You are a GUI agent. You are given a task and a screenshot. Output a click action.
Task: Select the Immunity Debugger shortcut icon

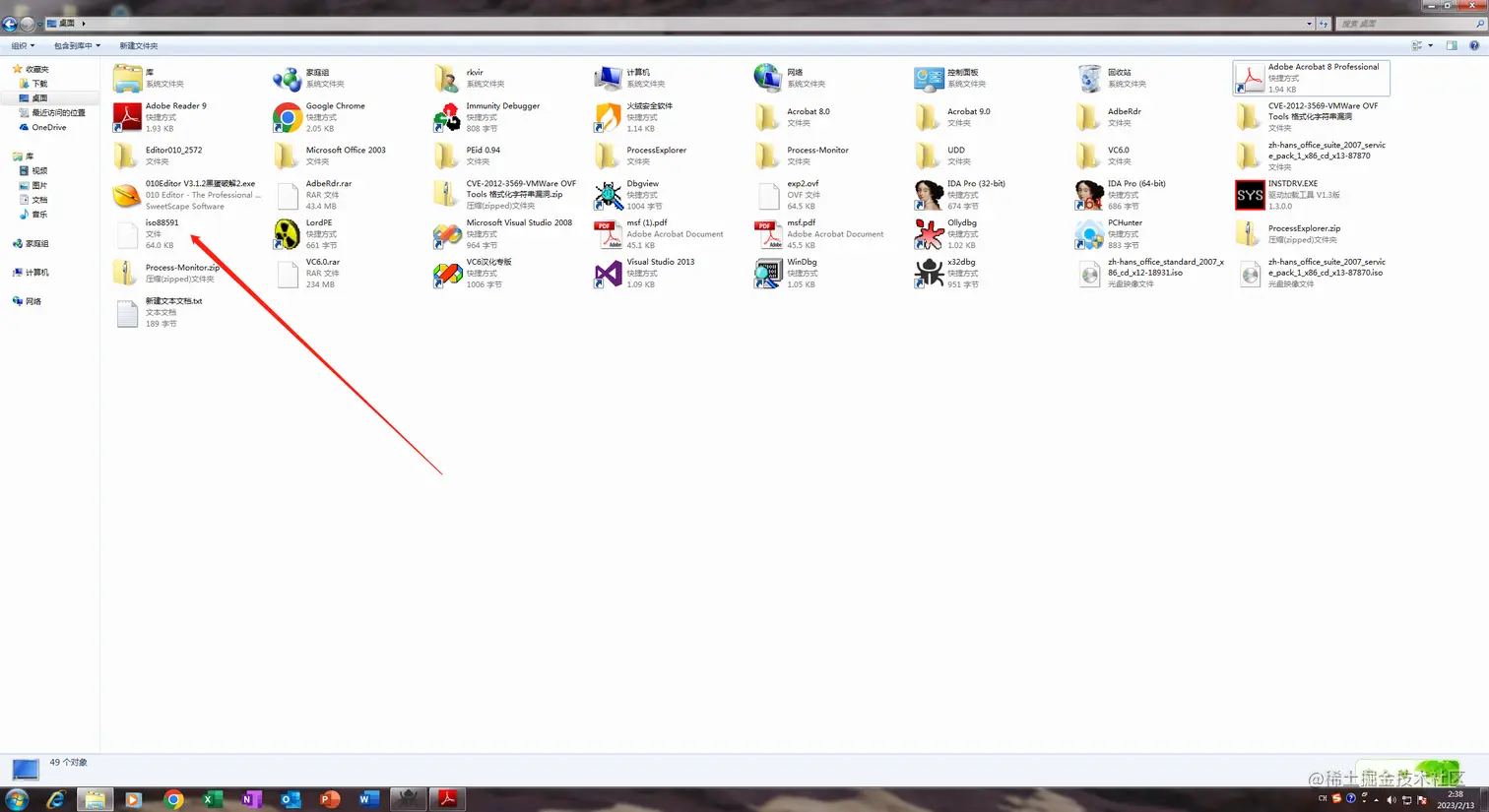tap(447, 117)
